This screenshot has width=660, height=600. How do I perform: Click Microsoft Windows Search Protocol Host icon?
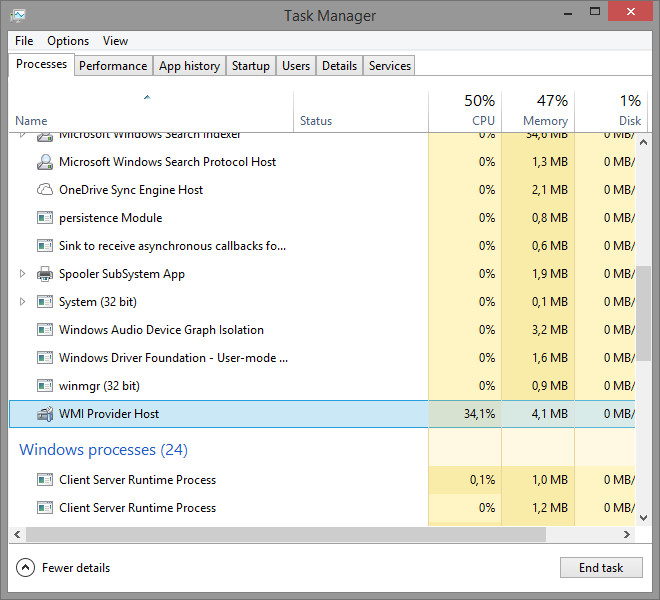pos(45,162)
